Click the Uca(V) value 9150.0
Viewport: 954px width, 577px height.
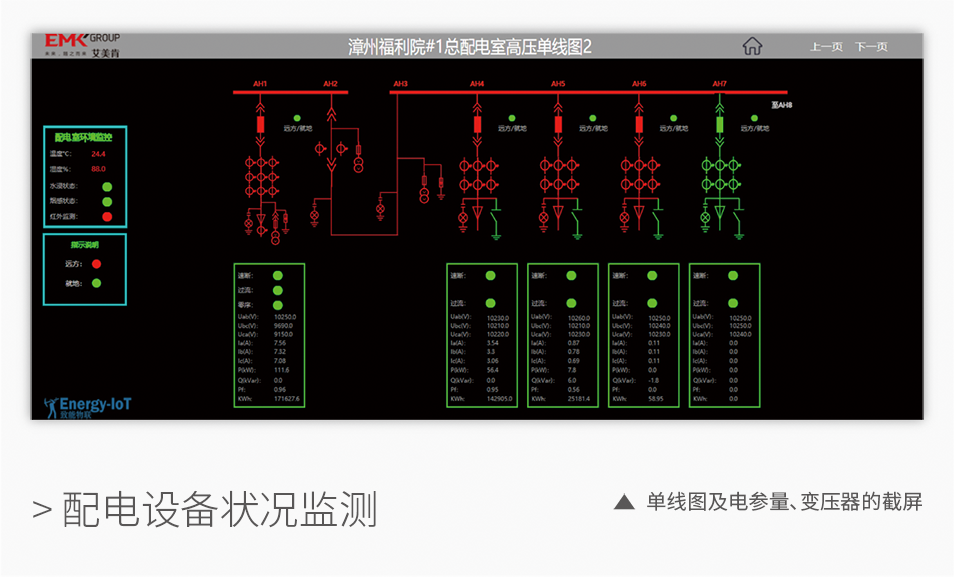coord(284,334)
